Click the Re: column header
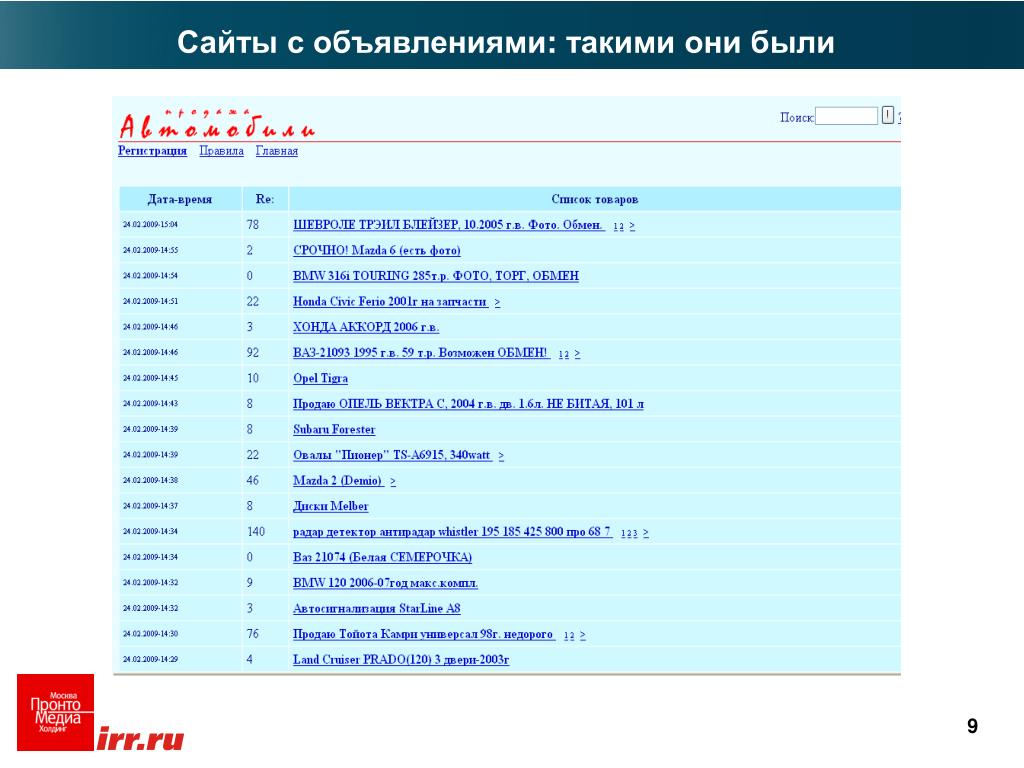The height and width of the screenshot is (768, 1024). pos(264,199)
